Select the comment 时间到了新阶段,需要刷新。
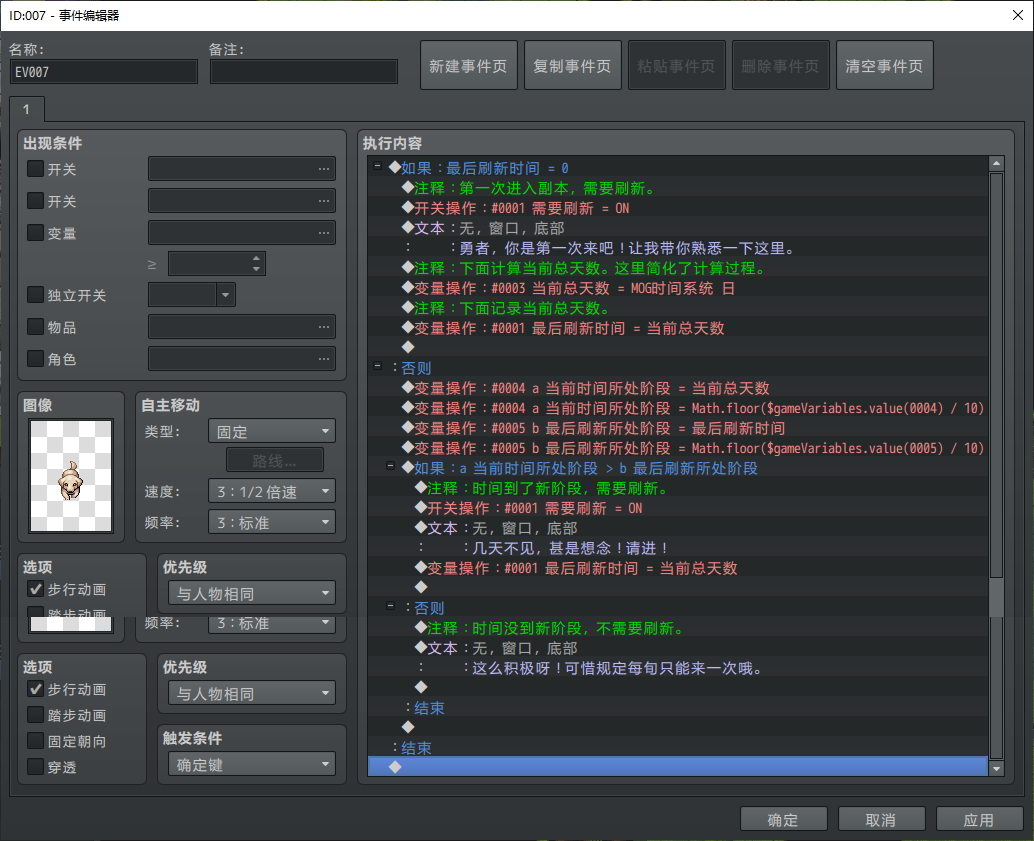Image resolution: width=1034 pixels, height=841 pixels. pyautogui.click(x=678, y=488)
